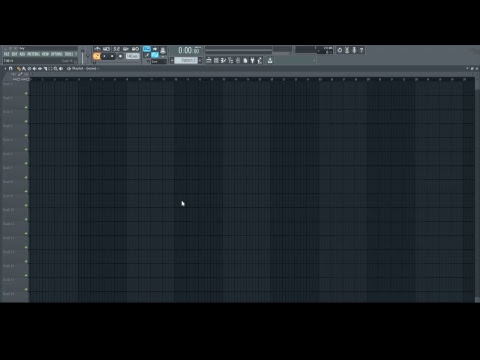Viewport: 480px width, 360px height.
Task: Click the save/download icon in toolbar
Action: pos(270,60)
